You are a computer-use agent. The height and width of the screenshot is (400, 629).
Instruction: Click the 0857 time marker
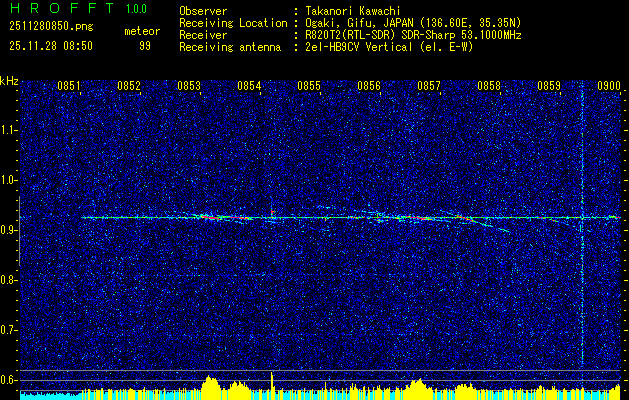[x=428, y=86]
